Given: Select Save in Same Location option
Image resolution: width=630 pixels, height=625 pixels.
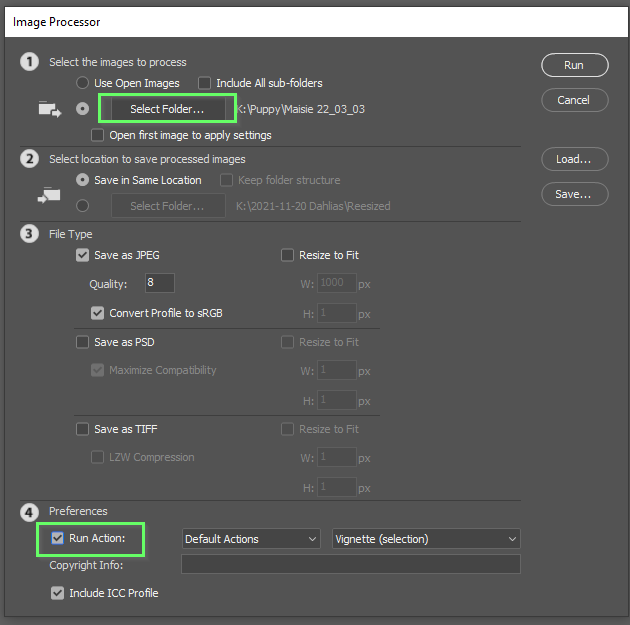Looking at the screenshot, I should tap(83, 180).
